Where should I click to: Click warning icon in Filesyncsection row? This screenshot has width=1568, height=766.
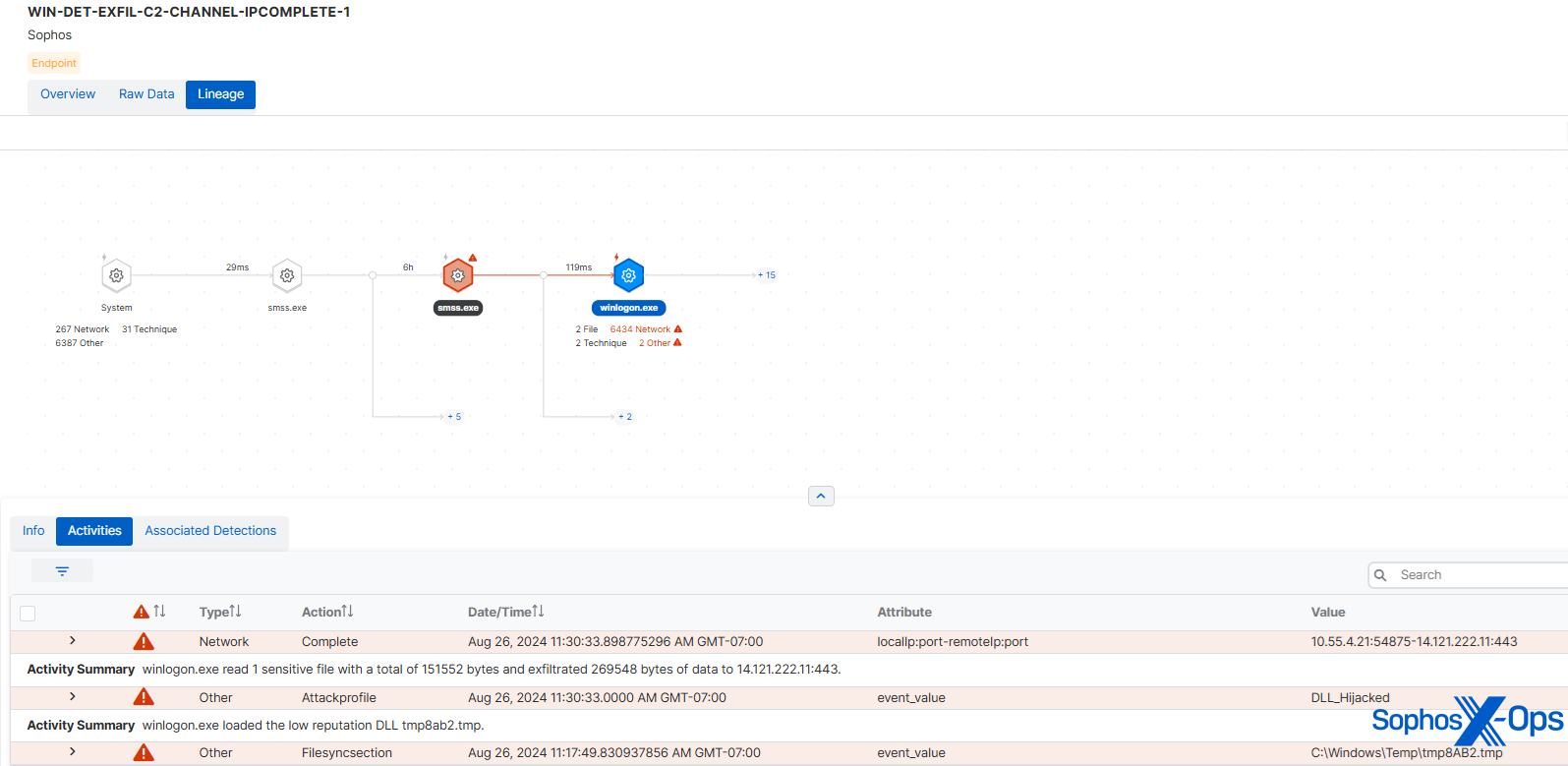144,753
